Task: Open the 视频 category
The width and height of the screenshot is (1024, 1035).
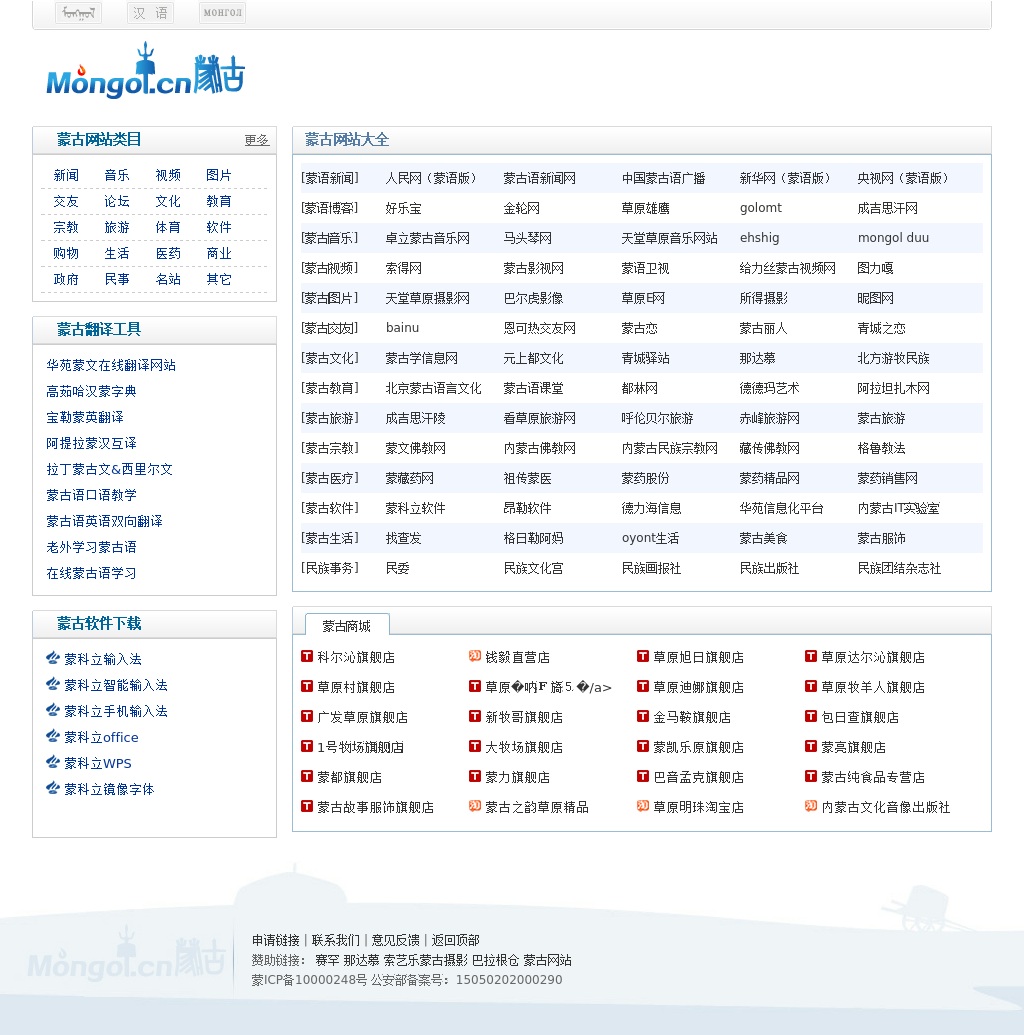Action: [168, 175]
